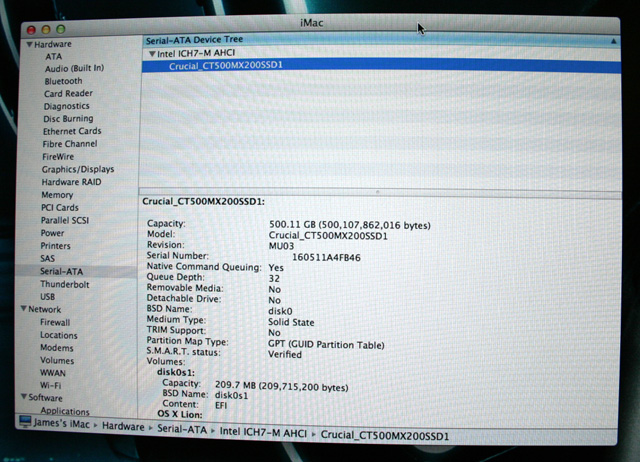
Task: Select Printers in the sidebar
Action: click(x=55, y=246)
